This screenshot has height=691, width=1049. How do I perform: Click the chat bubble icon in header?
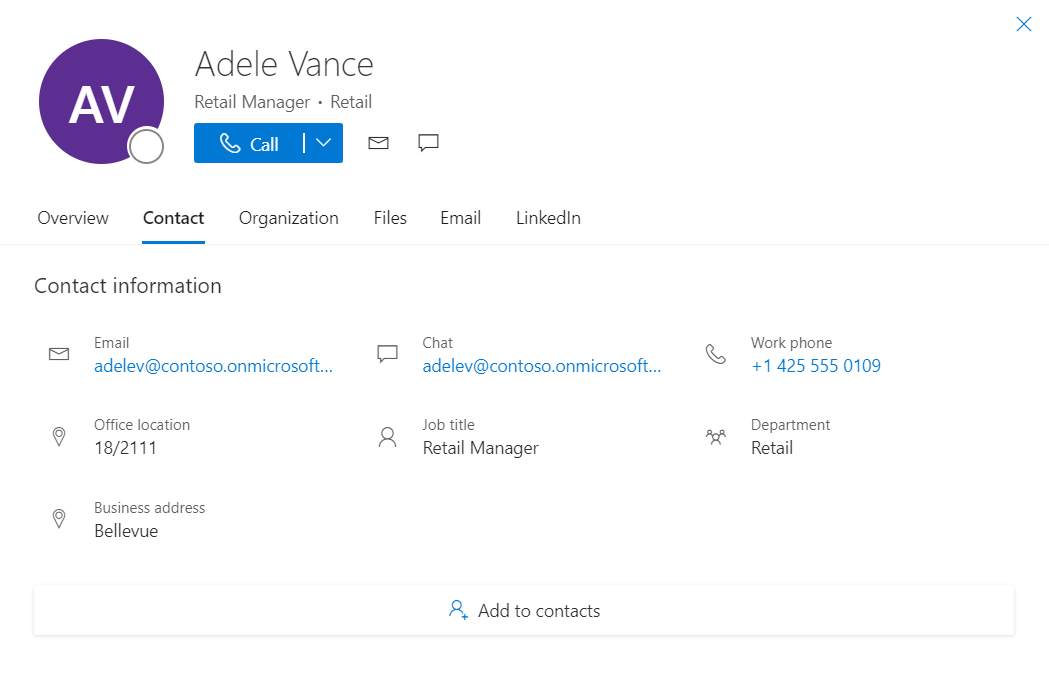click(x=428, y=143)
